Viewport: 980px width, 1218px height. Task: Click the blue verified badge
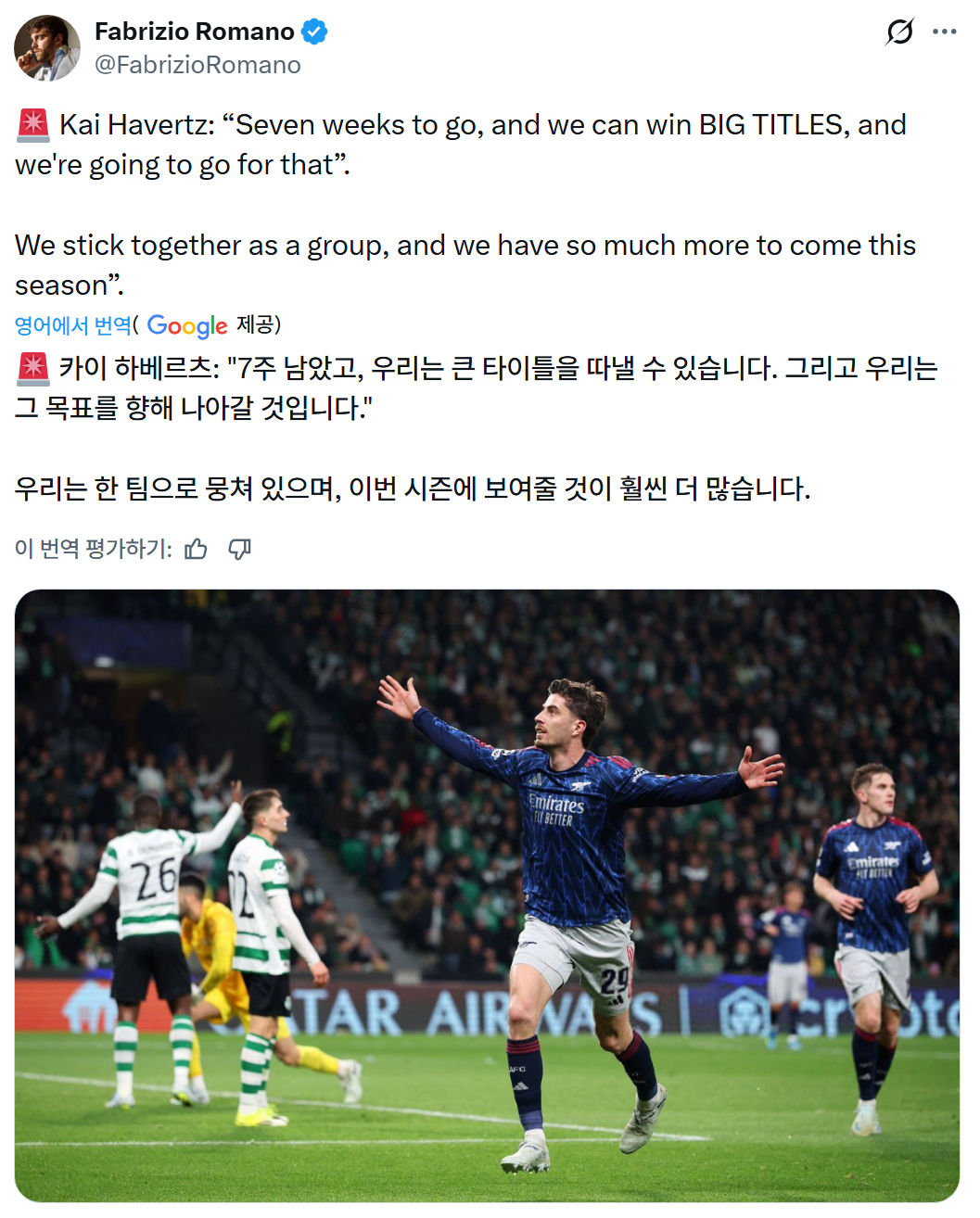coord(314,32)
